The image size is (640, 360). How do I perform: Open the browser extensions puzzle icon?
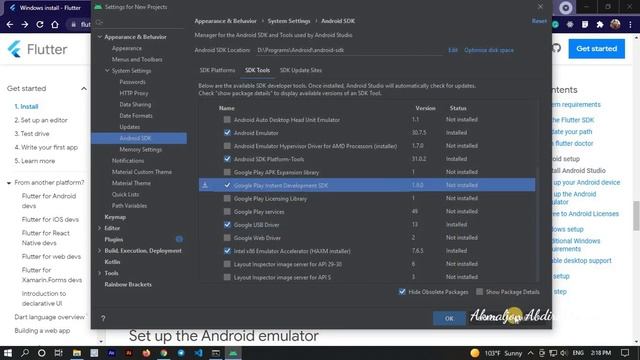click(x=600, y=24)
